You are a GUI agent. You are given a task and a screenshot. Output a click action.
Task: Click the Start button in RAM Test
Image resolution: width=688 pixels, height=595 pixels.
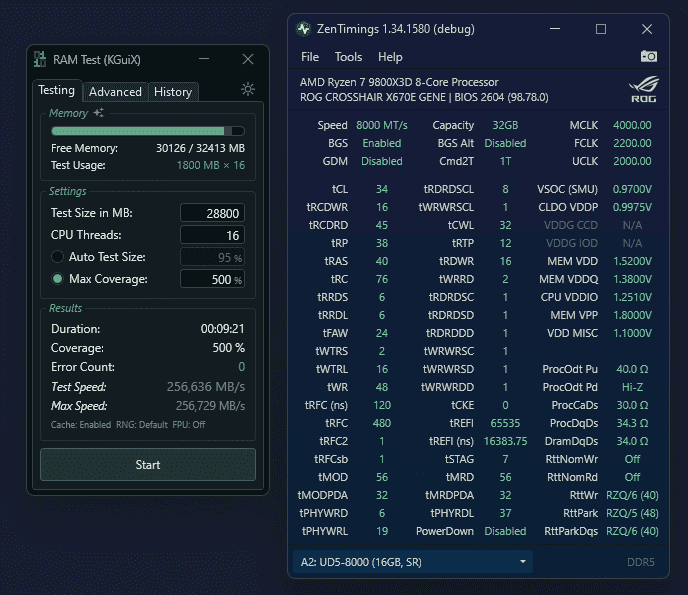click(148, 465)
